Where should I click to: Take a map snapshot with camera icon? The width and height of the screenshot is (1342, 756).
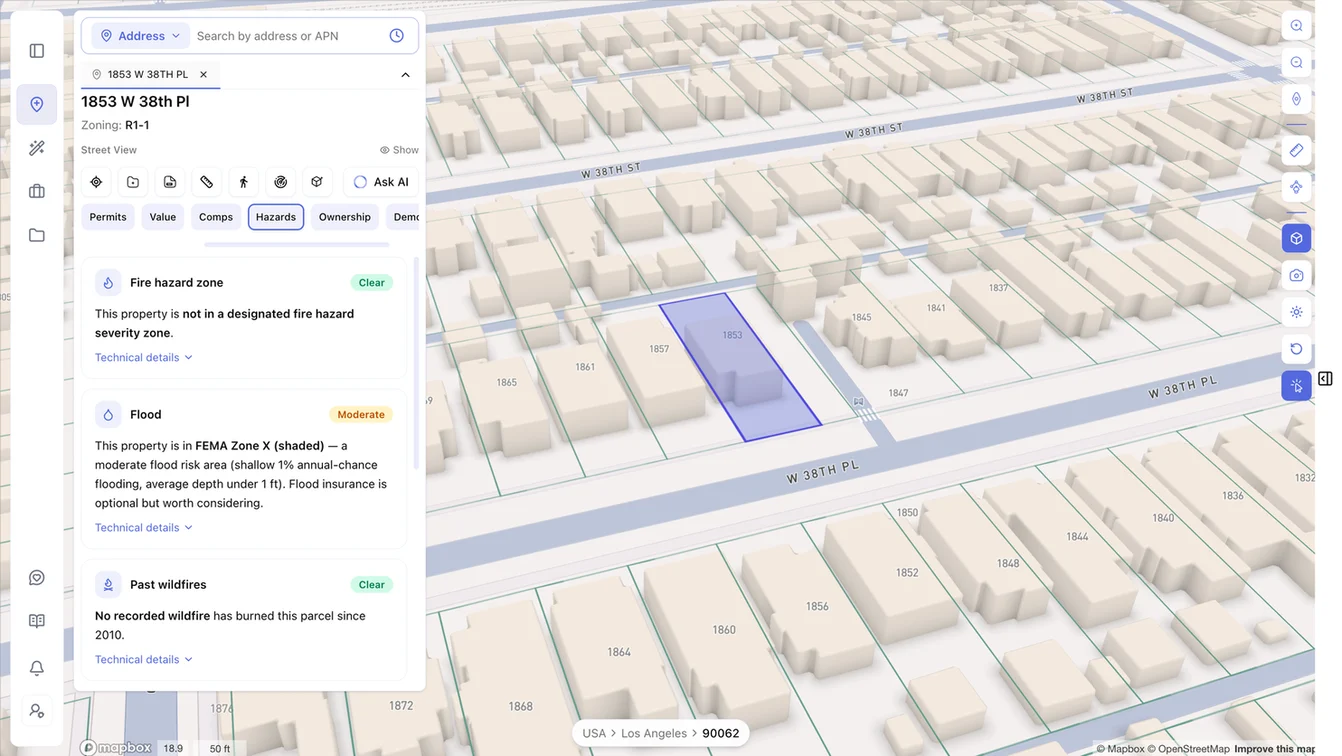(x=1296, y=275)
